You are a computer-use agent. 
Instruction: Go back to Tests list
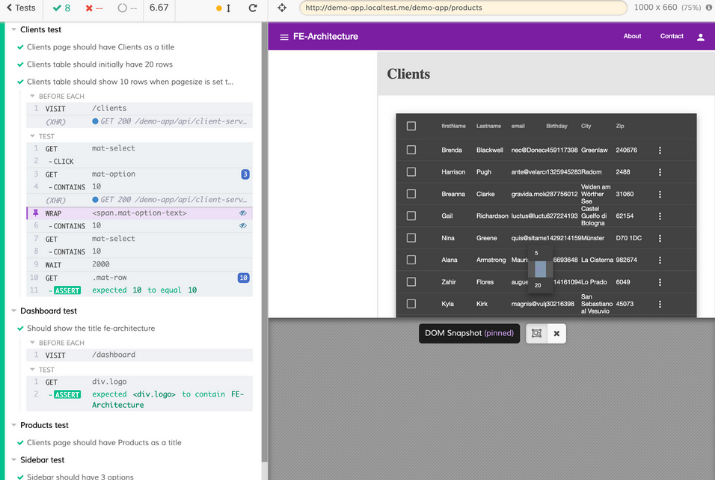tap(20, 8)
